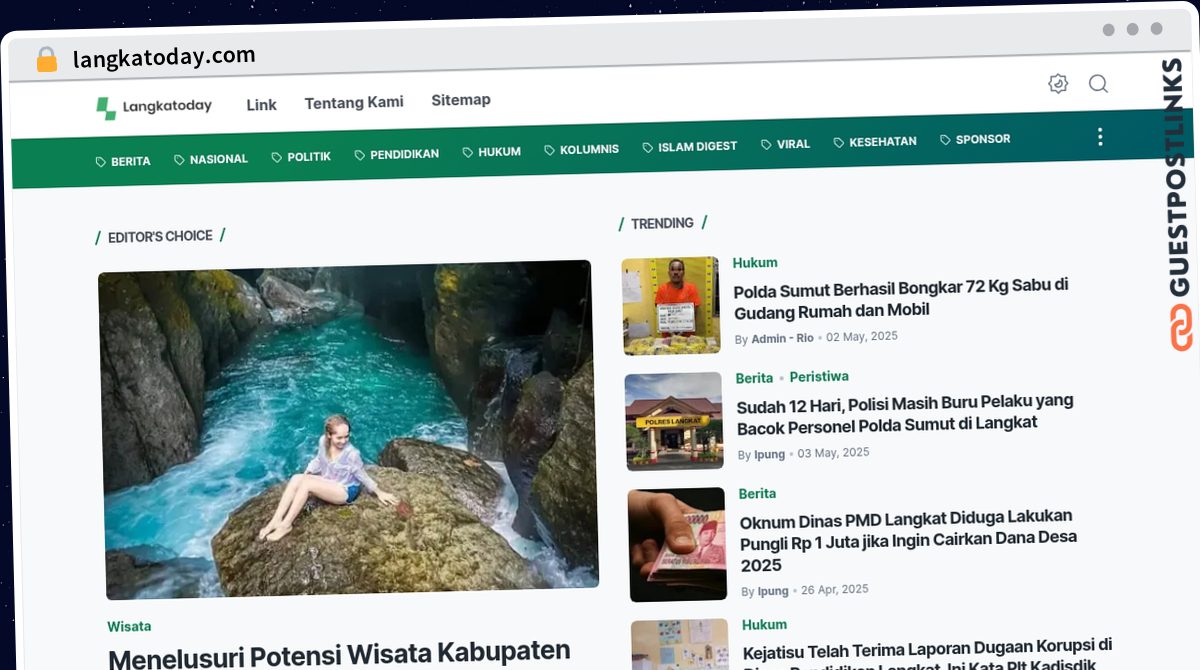Open the Peristiwa tag on the trending story
This screenshot has height=670, width=1200.
pos(819,377)
